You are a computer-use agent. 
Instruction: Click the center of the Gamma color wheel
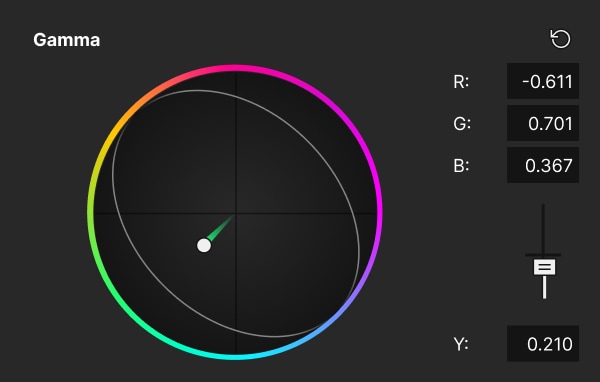[x=235, y=213]
